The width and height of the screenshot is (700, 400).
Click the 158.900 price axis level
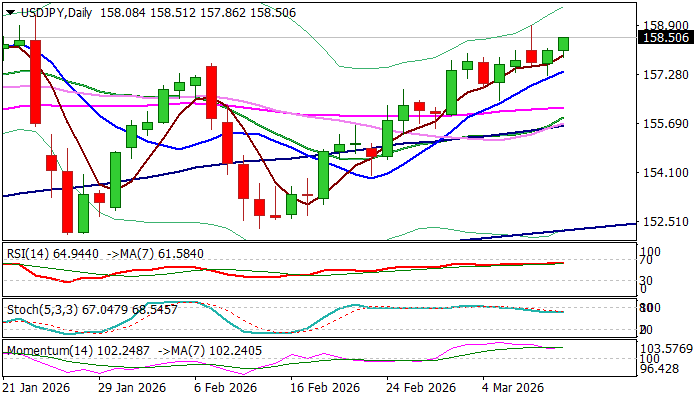click(665, 25)
